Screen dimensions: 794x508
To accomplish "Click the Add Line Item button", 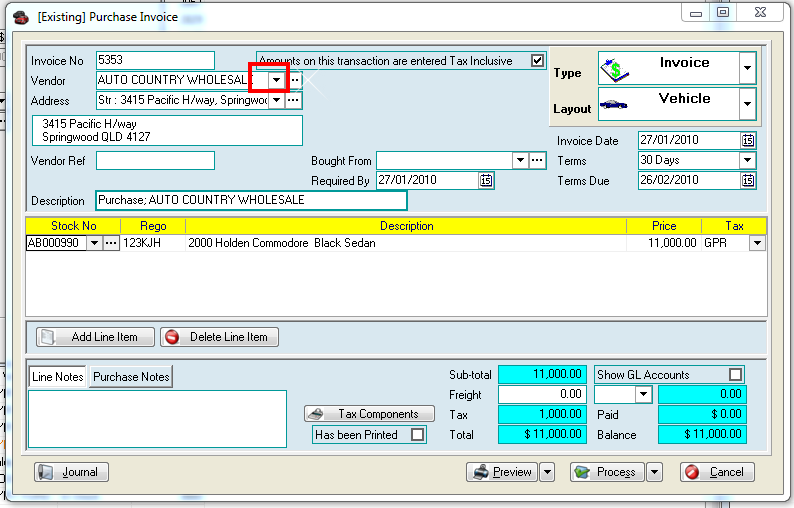I will pyautogui.click(x=95, y=337).
